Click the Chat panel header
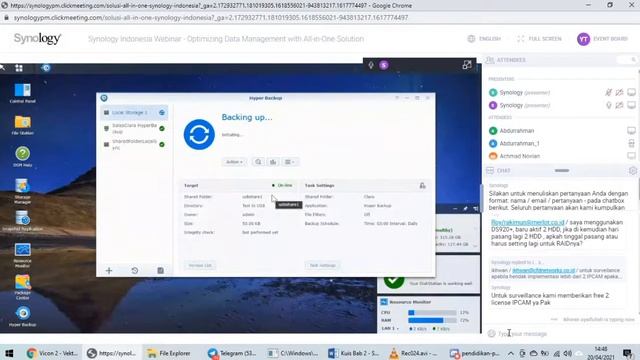 [x=503, y=171]
